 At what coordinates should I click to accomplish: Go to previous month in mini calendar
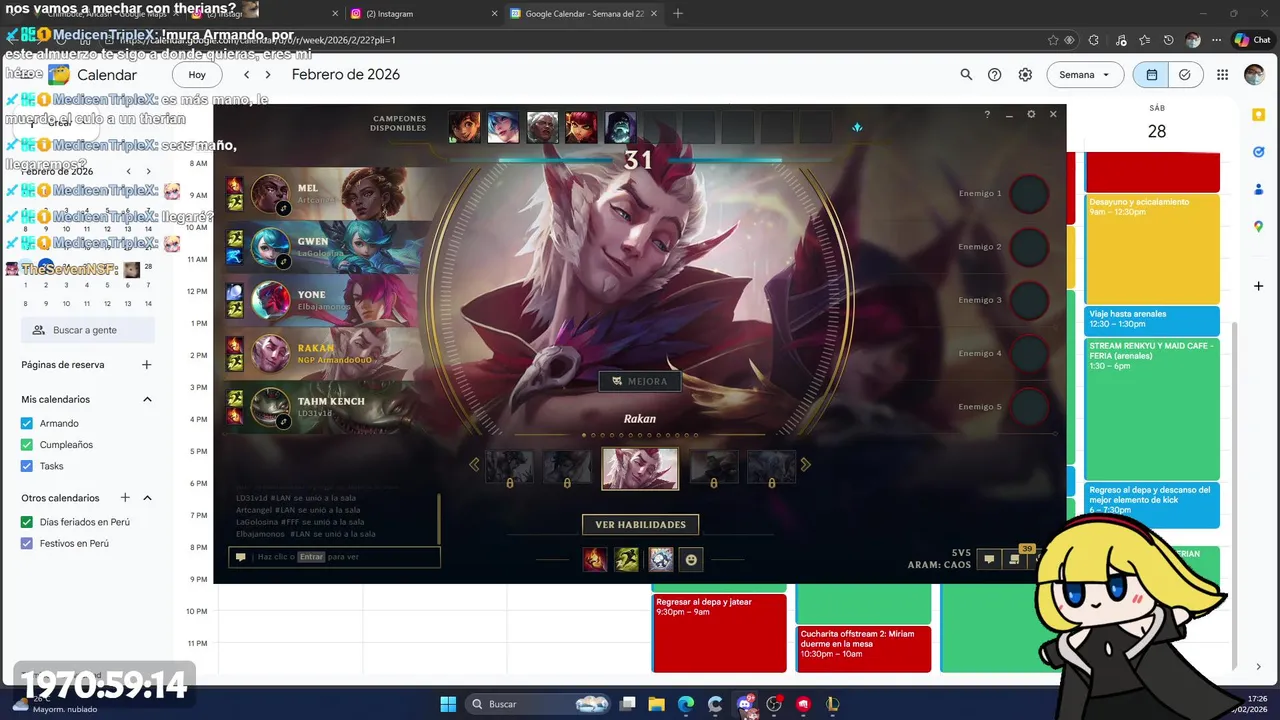pos(126,171)
